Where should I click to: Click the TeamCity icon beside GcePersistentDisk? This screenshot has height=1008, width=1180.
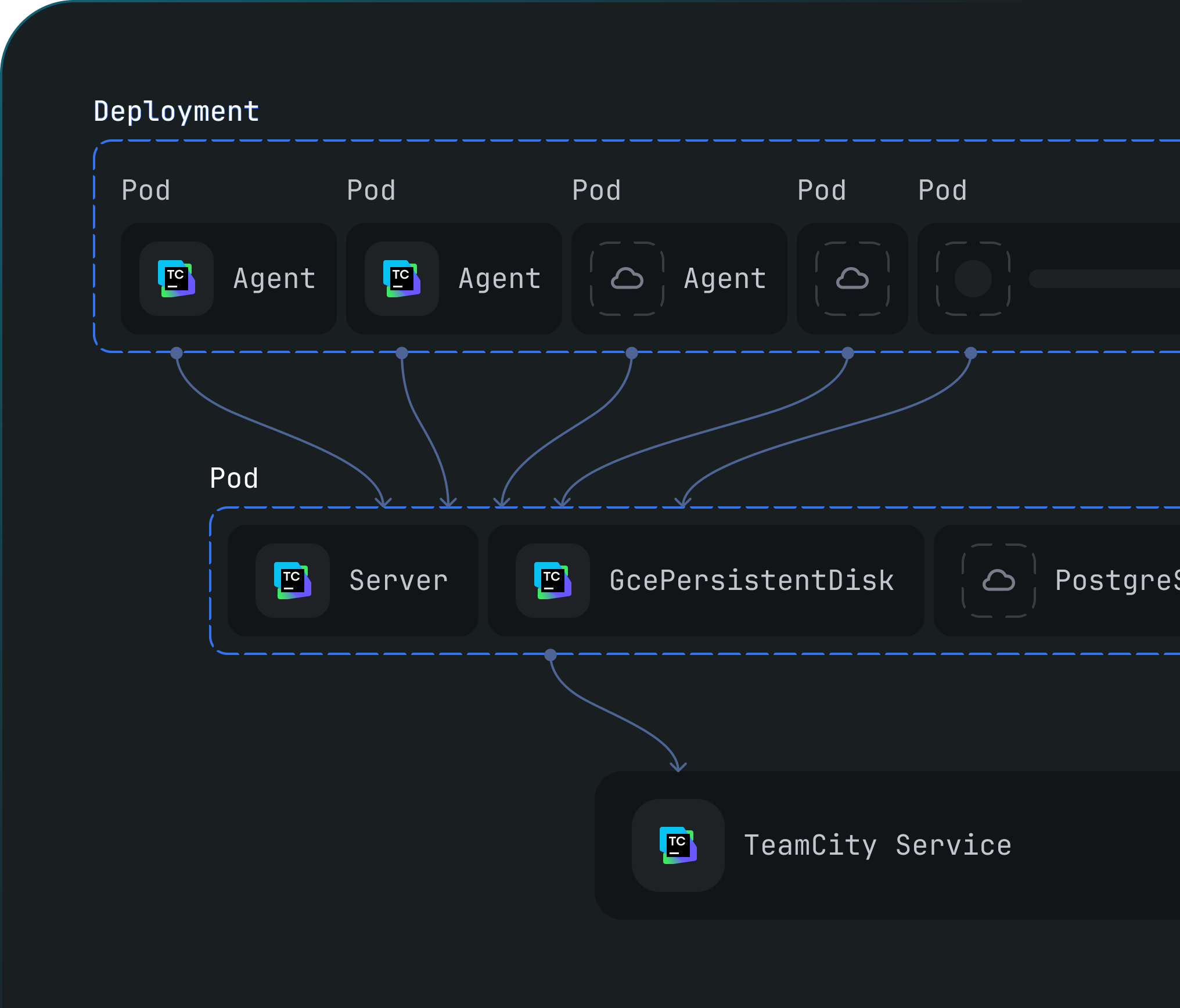pos(553,581)
